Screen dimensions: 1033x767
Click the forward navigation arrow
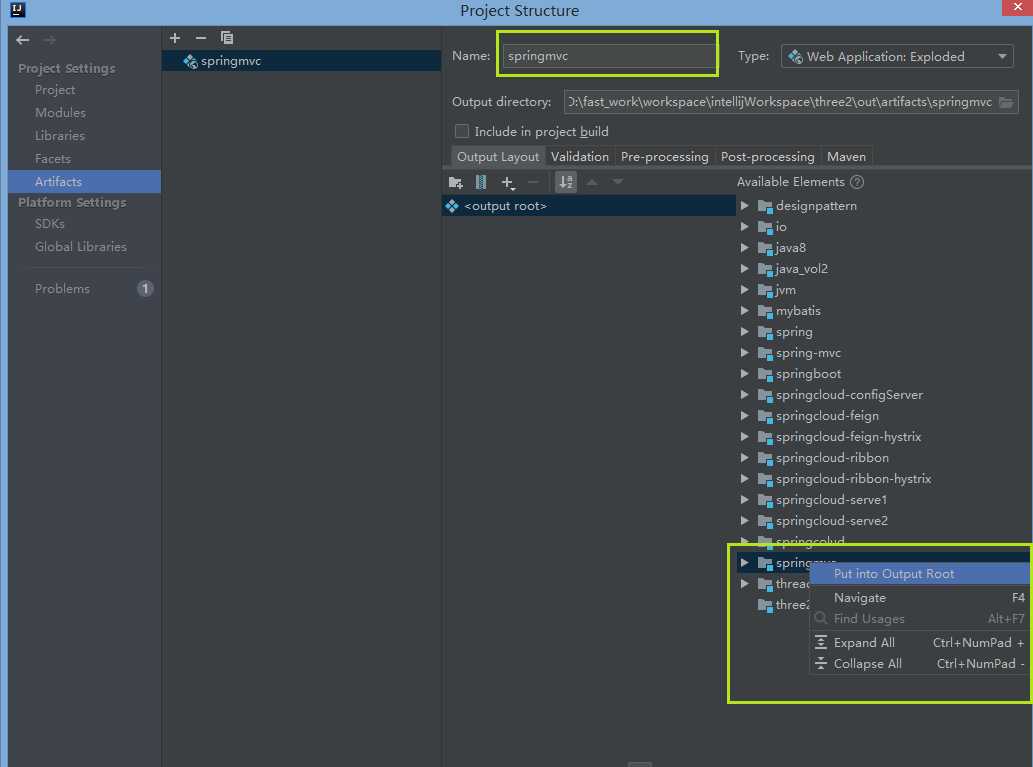pos(49,40)
